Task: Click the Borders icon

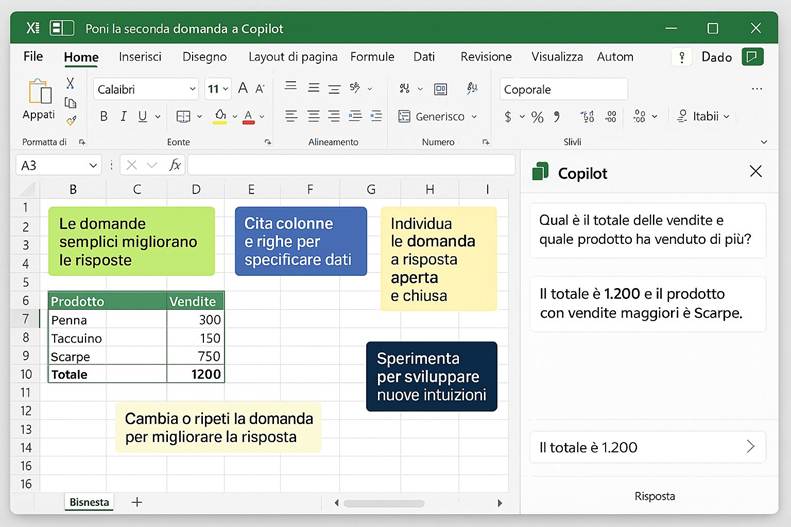Action: click(183, 116)
